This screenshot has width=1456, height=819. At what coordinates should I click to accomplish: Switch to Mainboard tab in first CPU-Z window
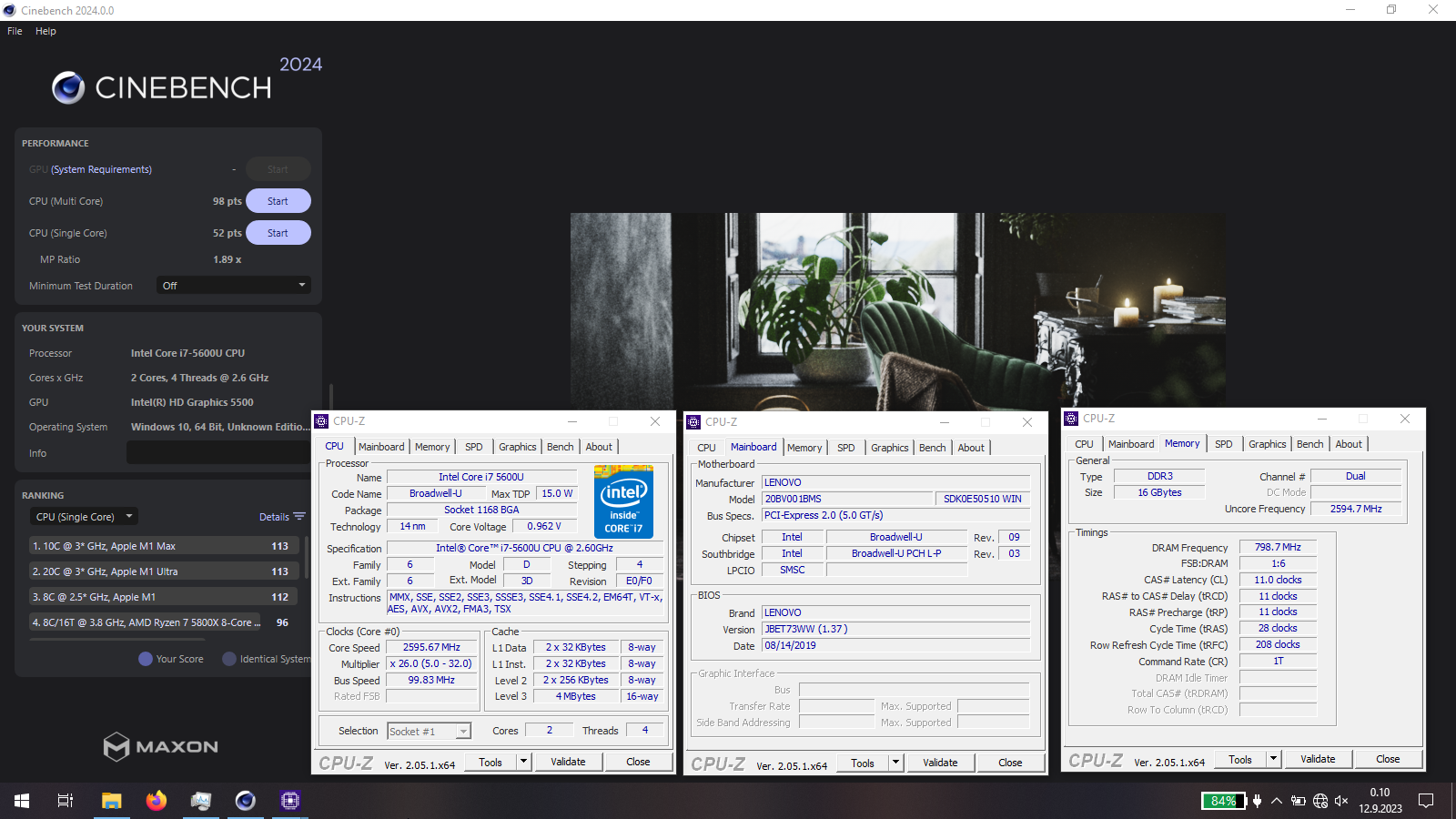pyautogui.click(x=381, y=447)
